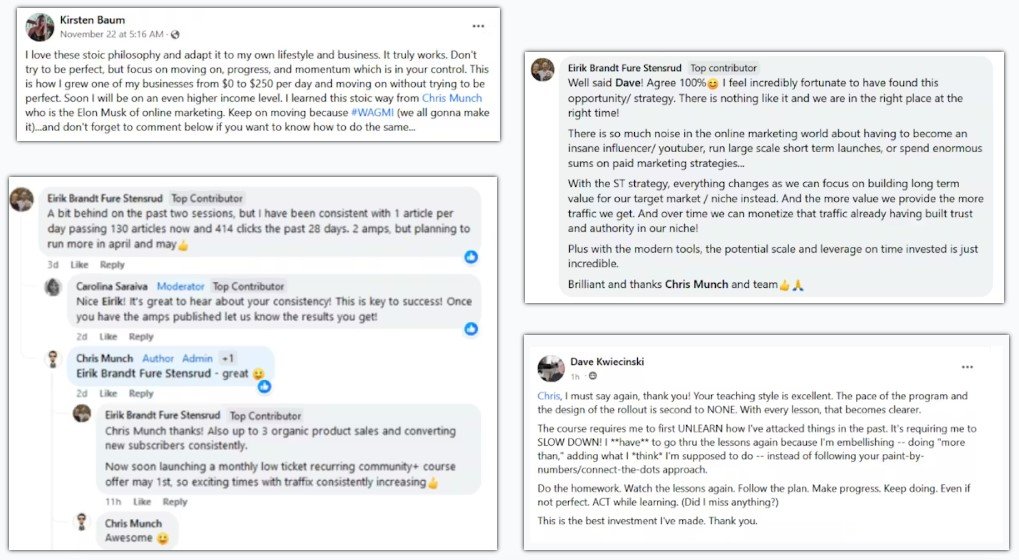This screenshot has height=560, width=1019.
Task: Open three-dot menu on Dave Kwiecinski's post
Action: pos(967,367)
